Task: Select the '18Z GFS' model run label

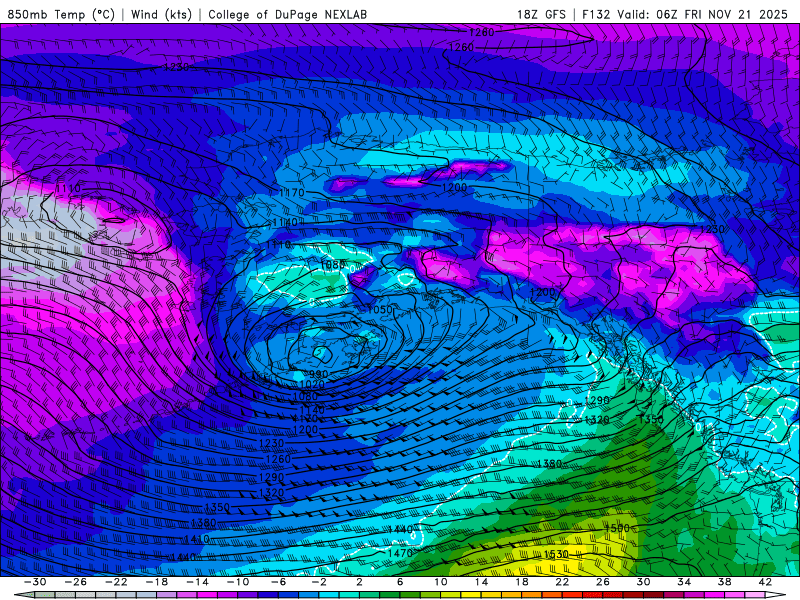Action: (x=541, y=14)
